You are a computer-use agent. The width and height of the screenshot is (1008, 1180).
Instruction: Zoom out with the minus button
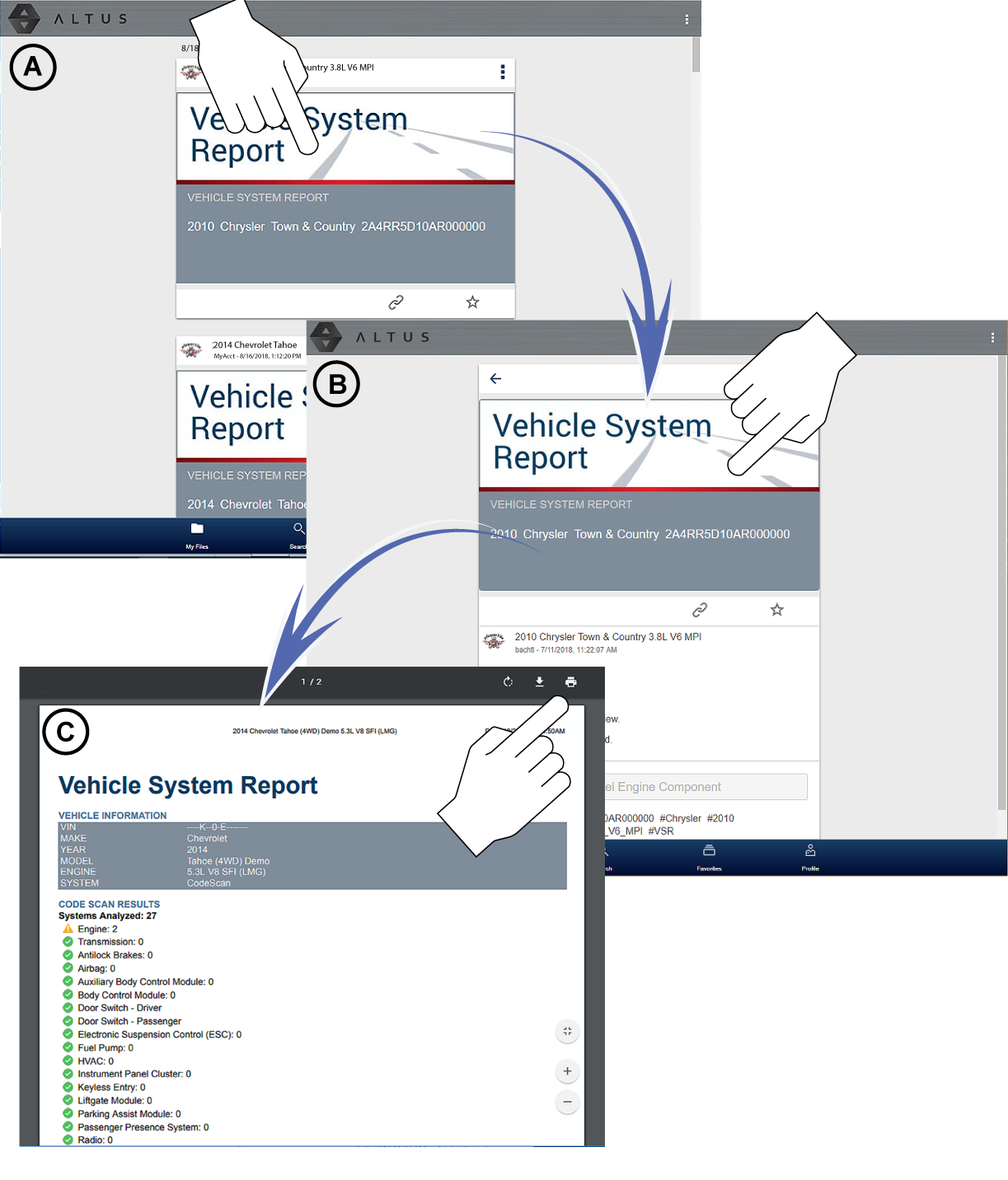(x=567, y=1102)
